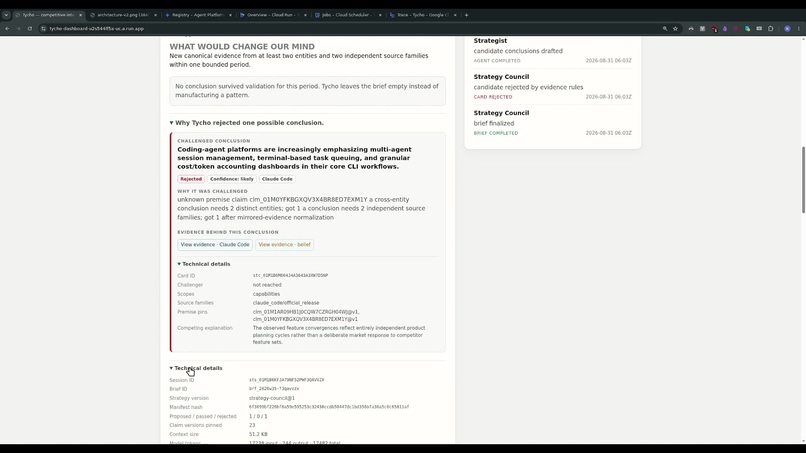Open a new browser tab
The height and width of the screenshot is (453, 806).
466,15
